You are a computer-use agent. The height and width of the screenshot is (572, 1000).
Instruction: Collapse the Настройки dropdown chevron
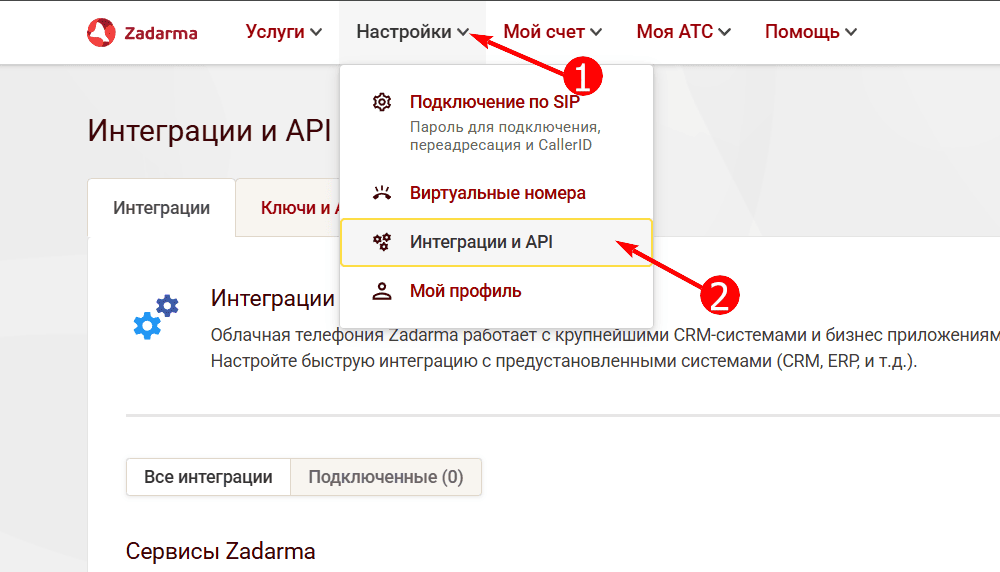click(463, 32)
